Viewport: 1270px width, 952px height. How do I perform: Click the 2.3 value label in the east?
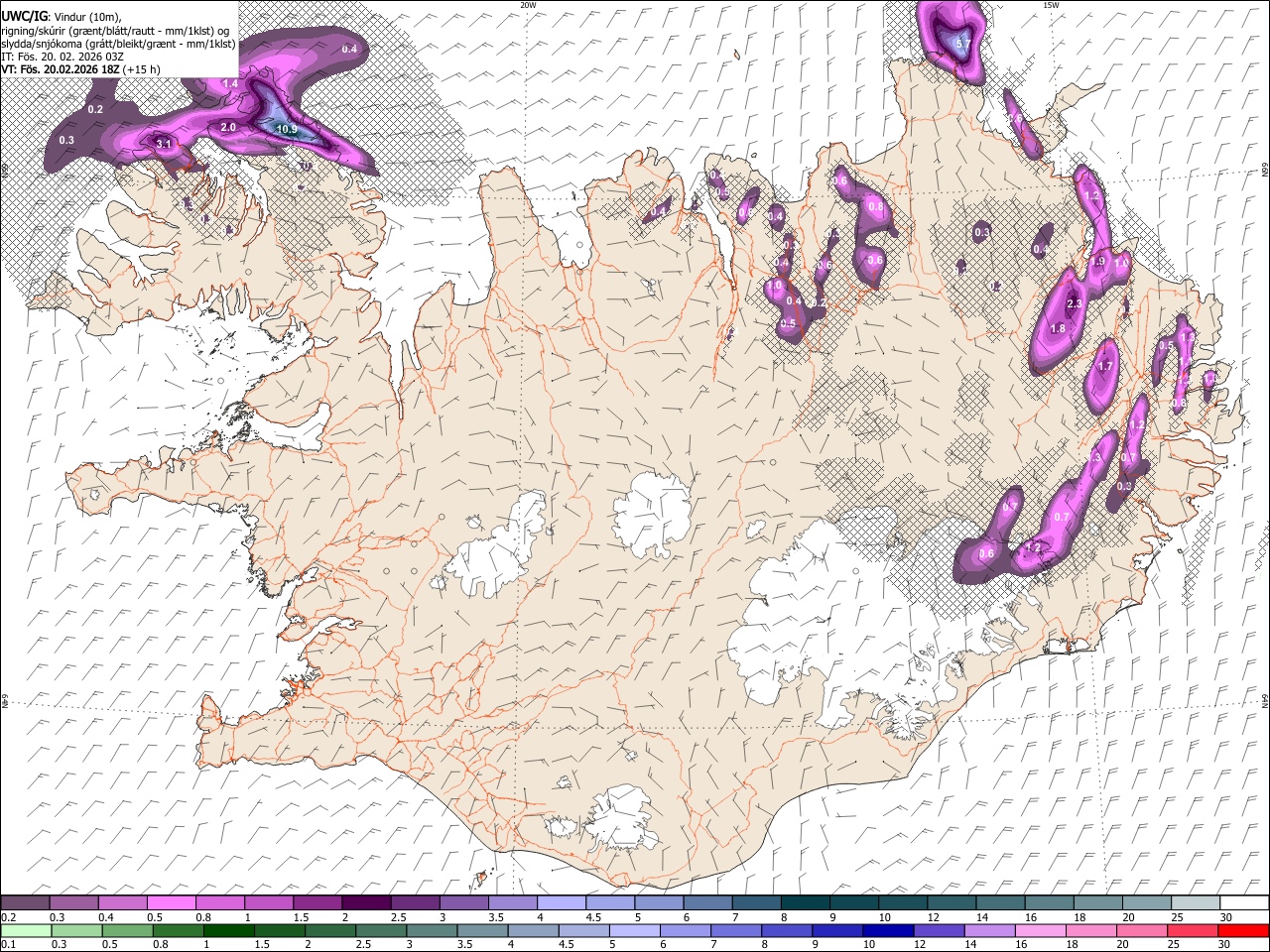tap(1074, 304)
